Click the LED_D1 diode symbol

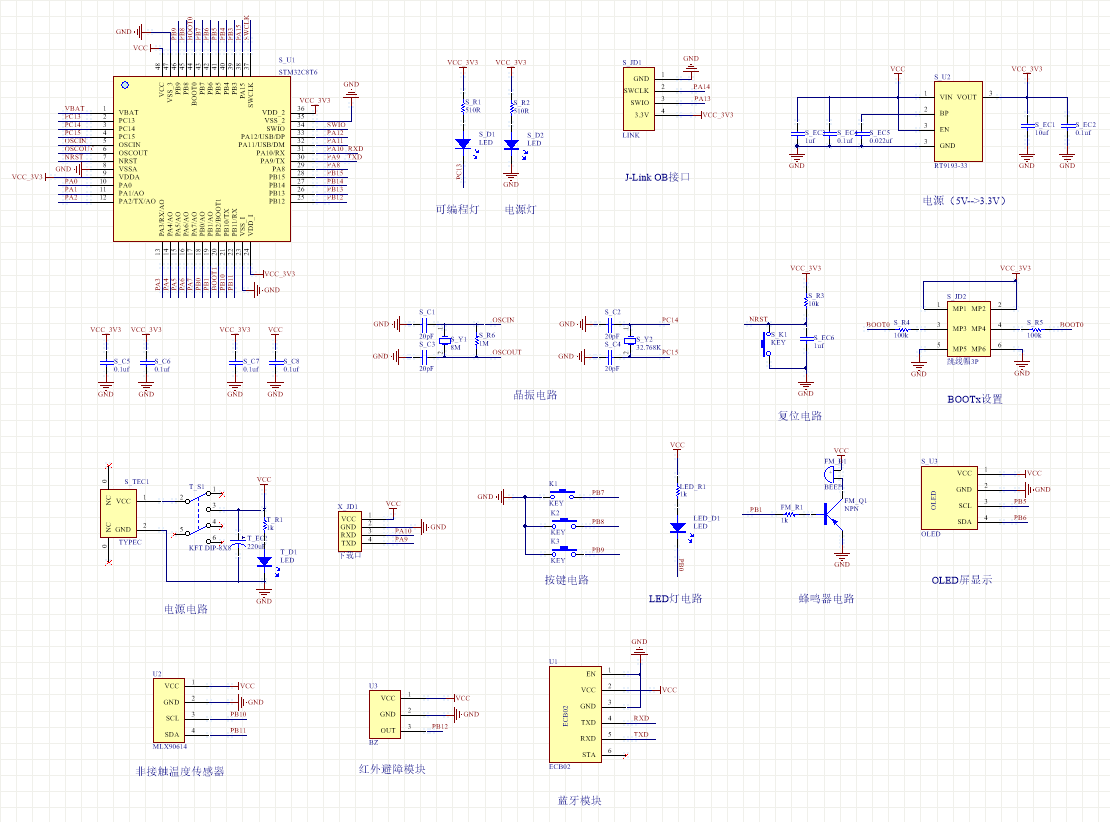(x=677, y=528)
